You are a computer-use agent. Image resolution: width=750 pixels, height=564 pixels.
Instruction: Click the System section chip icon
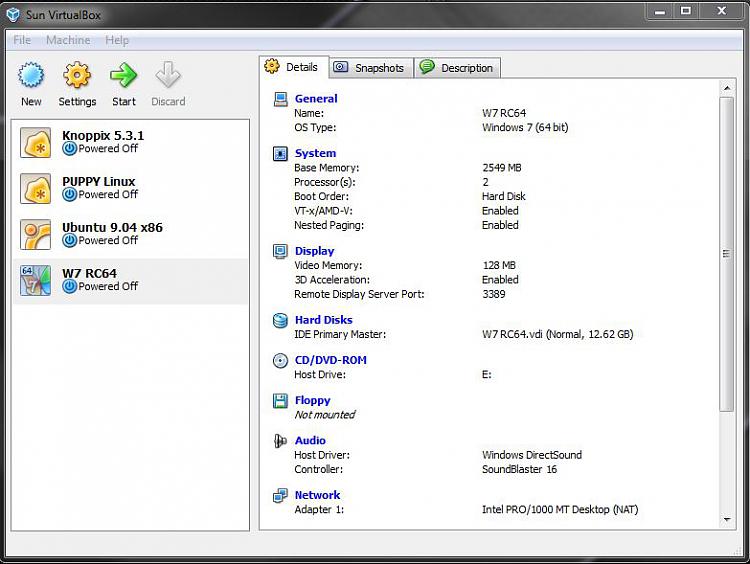[280, 154]
